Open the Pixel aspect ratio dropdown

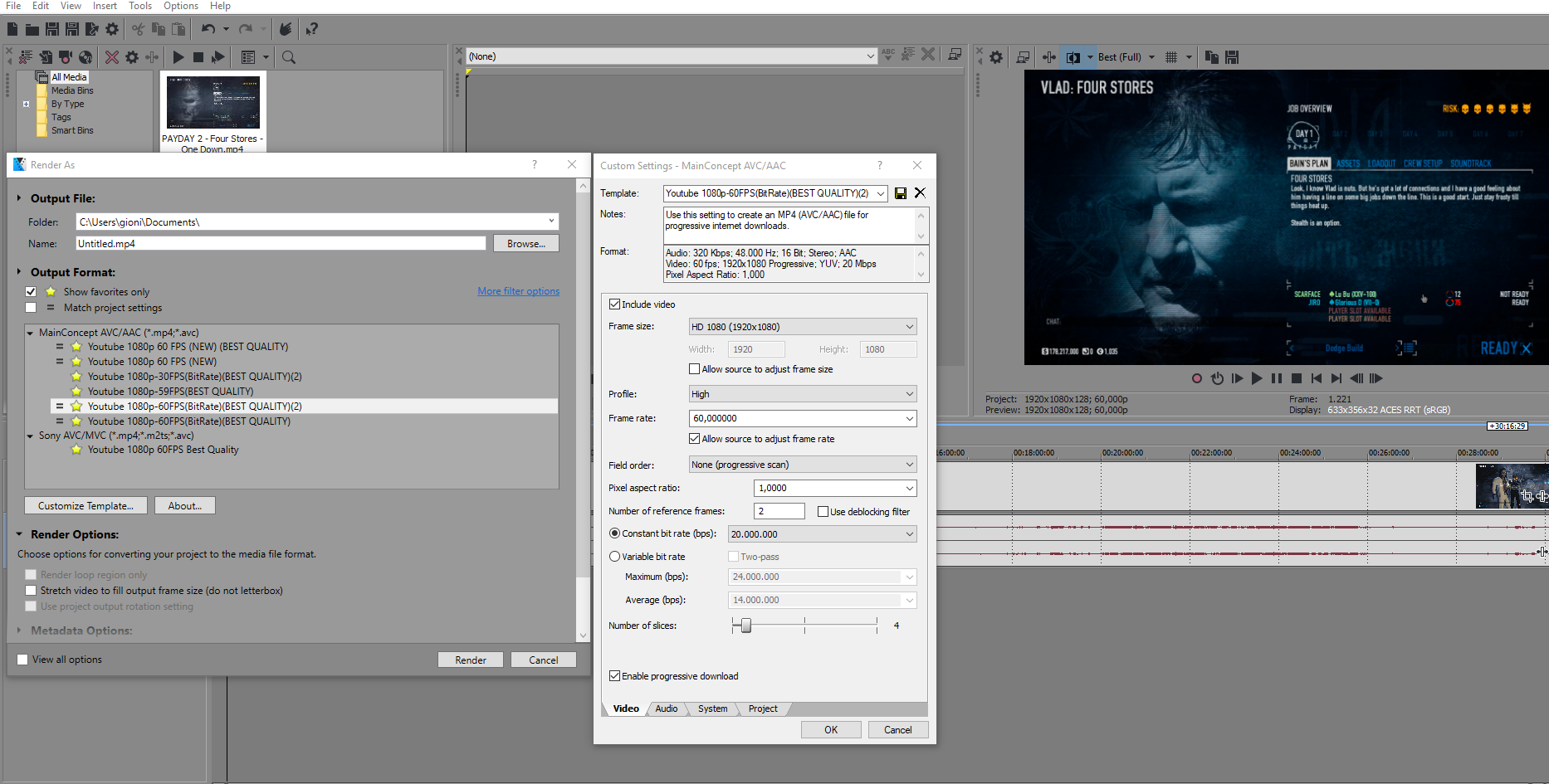coord(910,488)
